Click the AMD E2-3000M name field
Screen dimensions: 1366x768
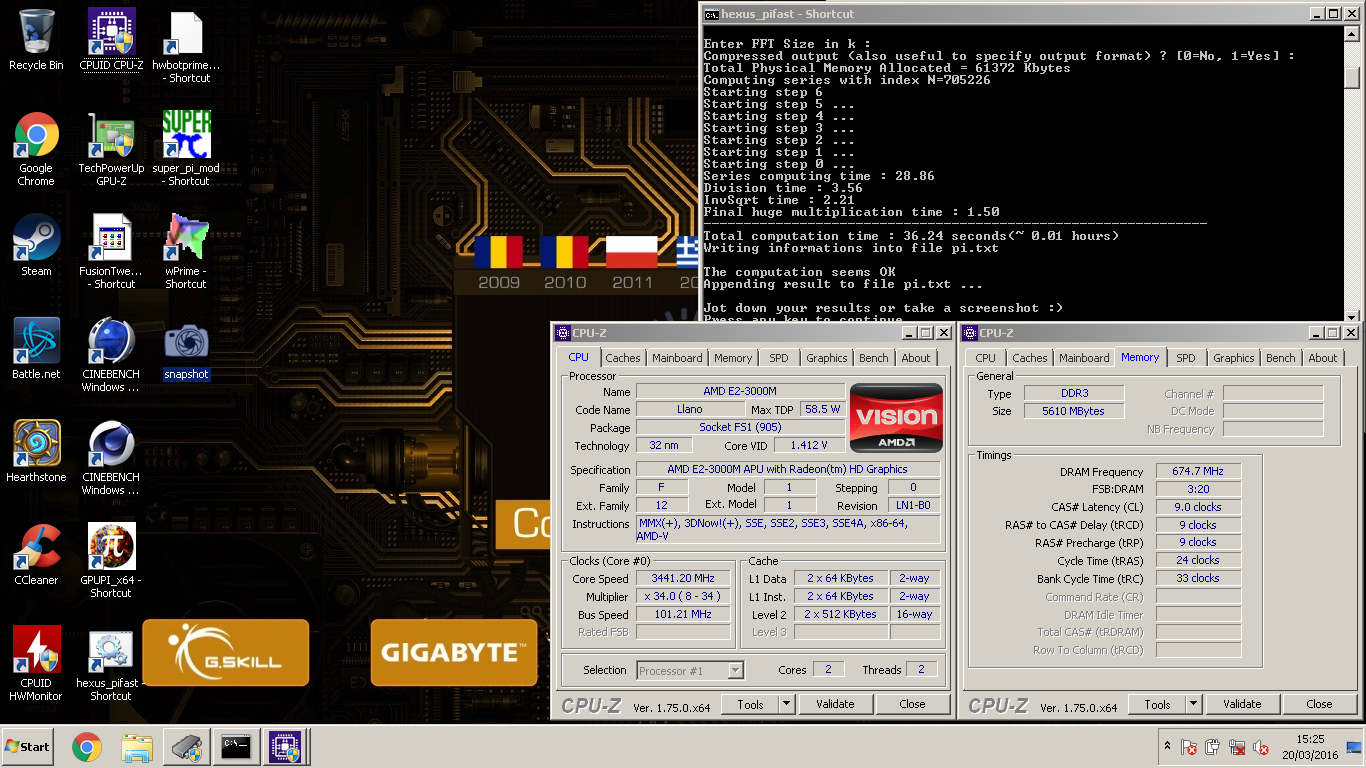740,391
